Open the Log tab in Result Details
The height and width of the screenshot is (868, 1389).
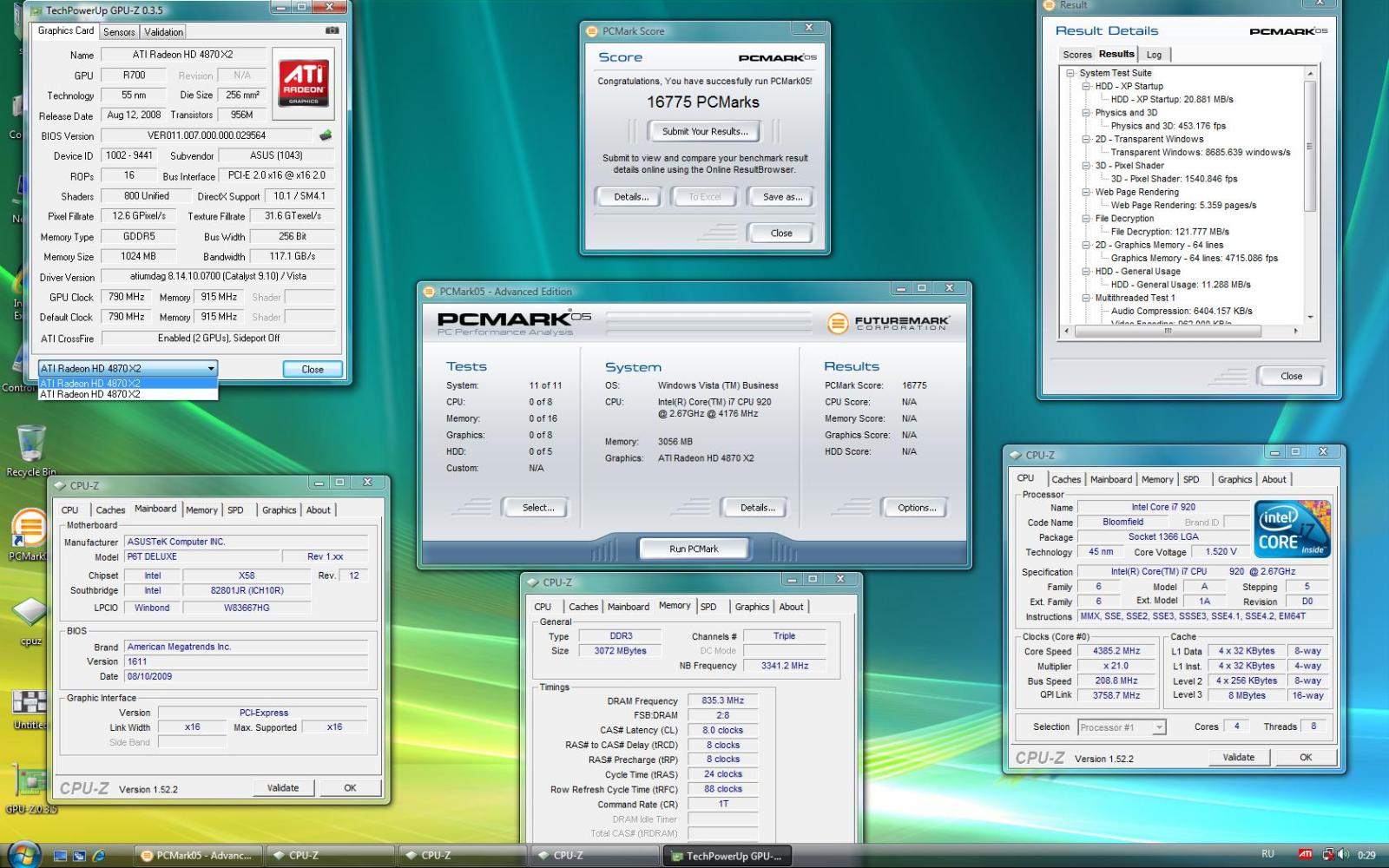pyautogui.click(x=1154, y=55)
